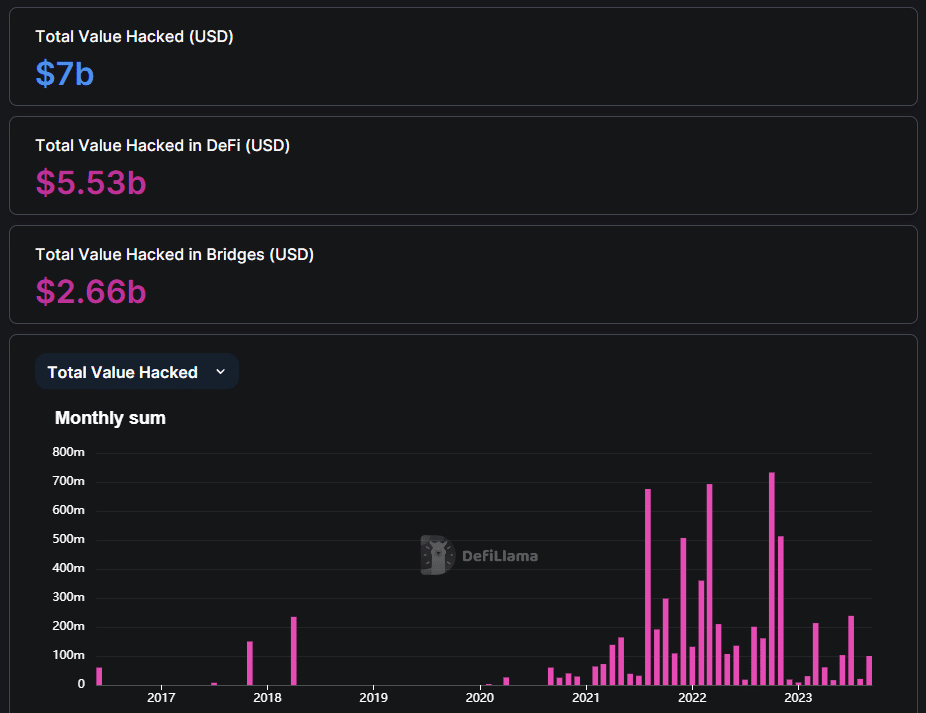Image resolution: width=926 pixels, height=713 pixels.
Task: Click the 200m y-axis label
Action: 69,626
